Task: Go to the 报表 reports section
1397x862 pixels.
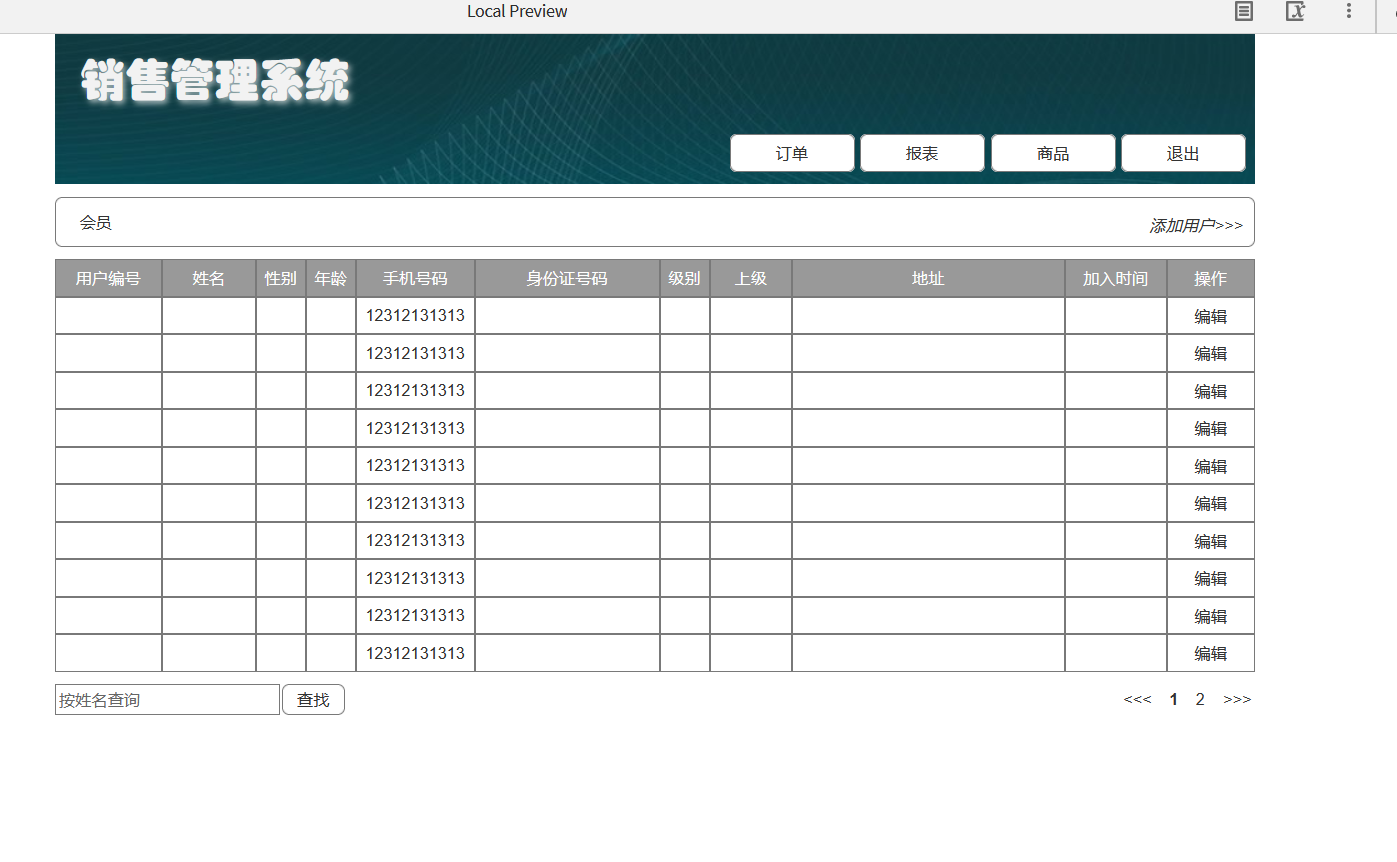Action: coord(922,153)
